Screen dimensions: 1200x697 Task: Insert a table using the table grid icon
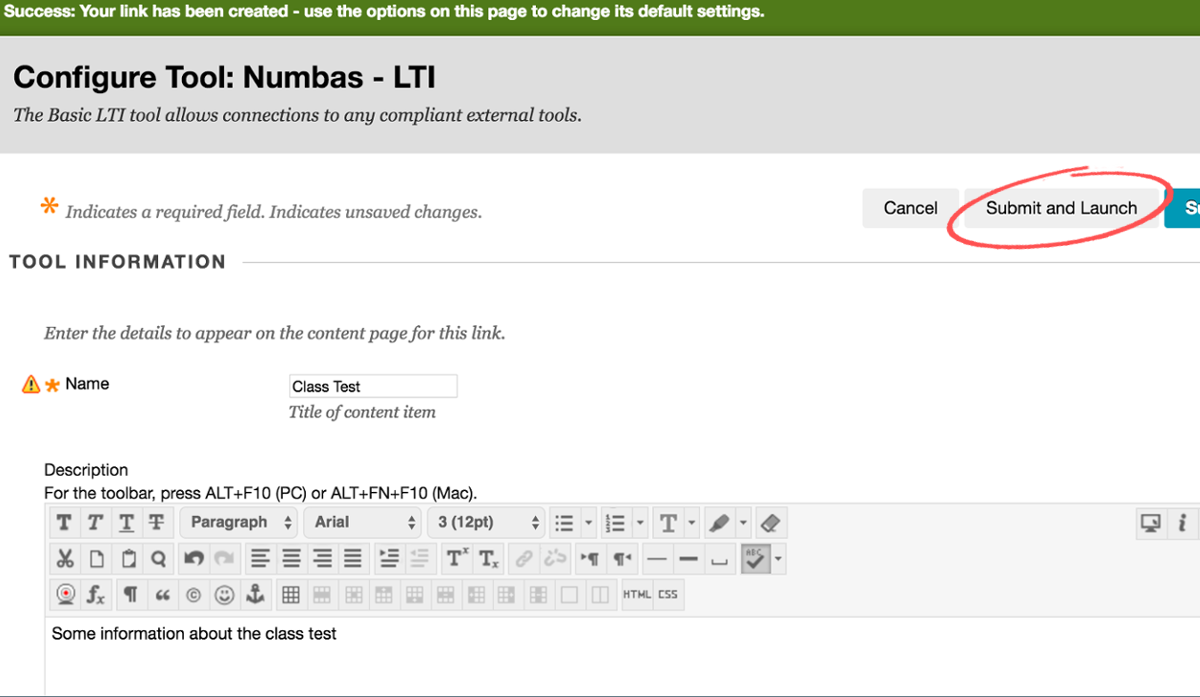pyautogui.click(x=291, y=595)
